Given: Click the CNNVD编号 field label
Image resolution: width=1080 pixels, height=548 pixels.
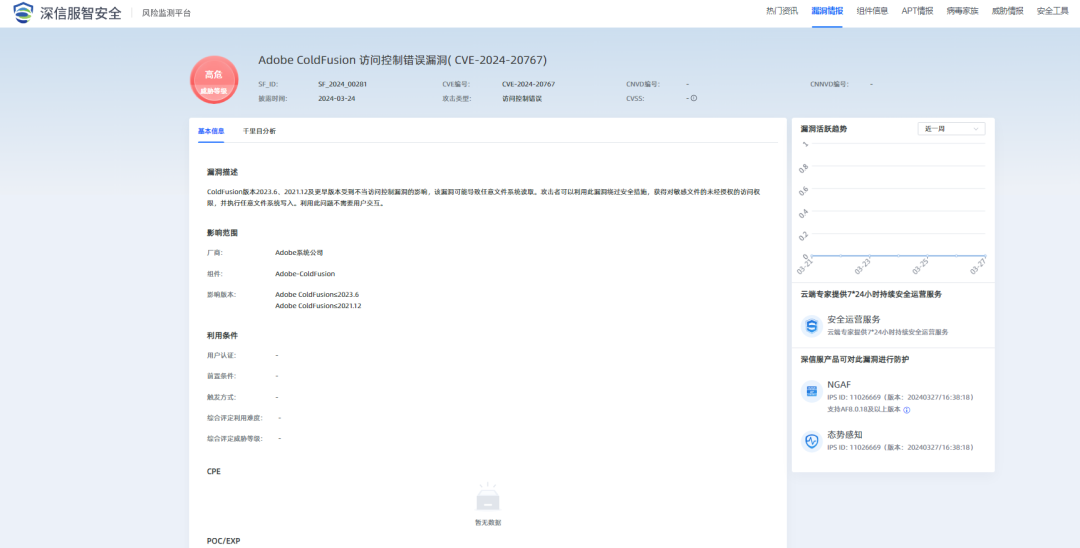Looking at the screenshot, I should click(x=829, y=84).
